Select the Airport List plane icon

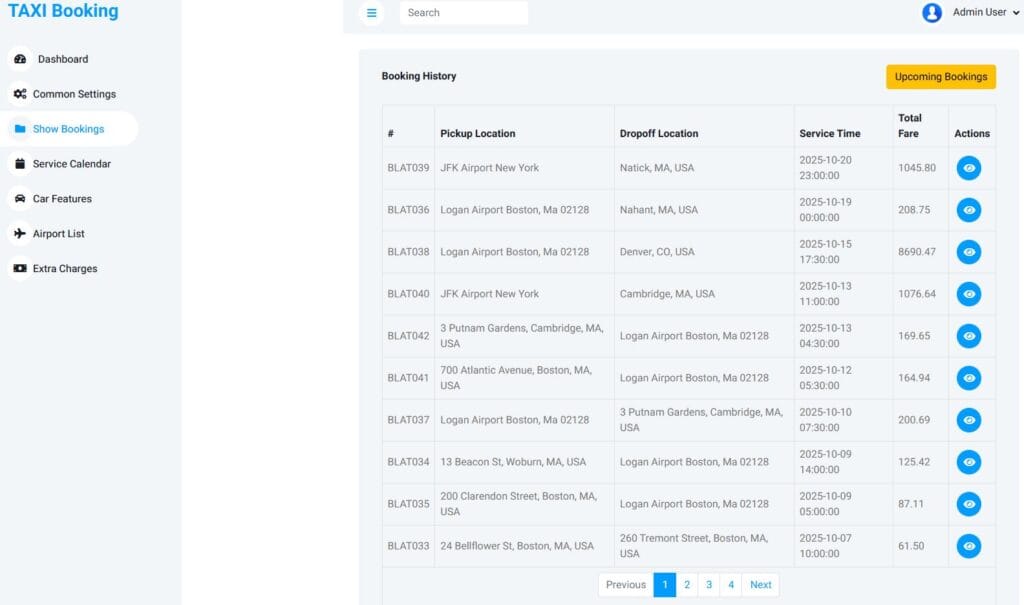(20, 233)
